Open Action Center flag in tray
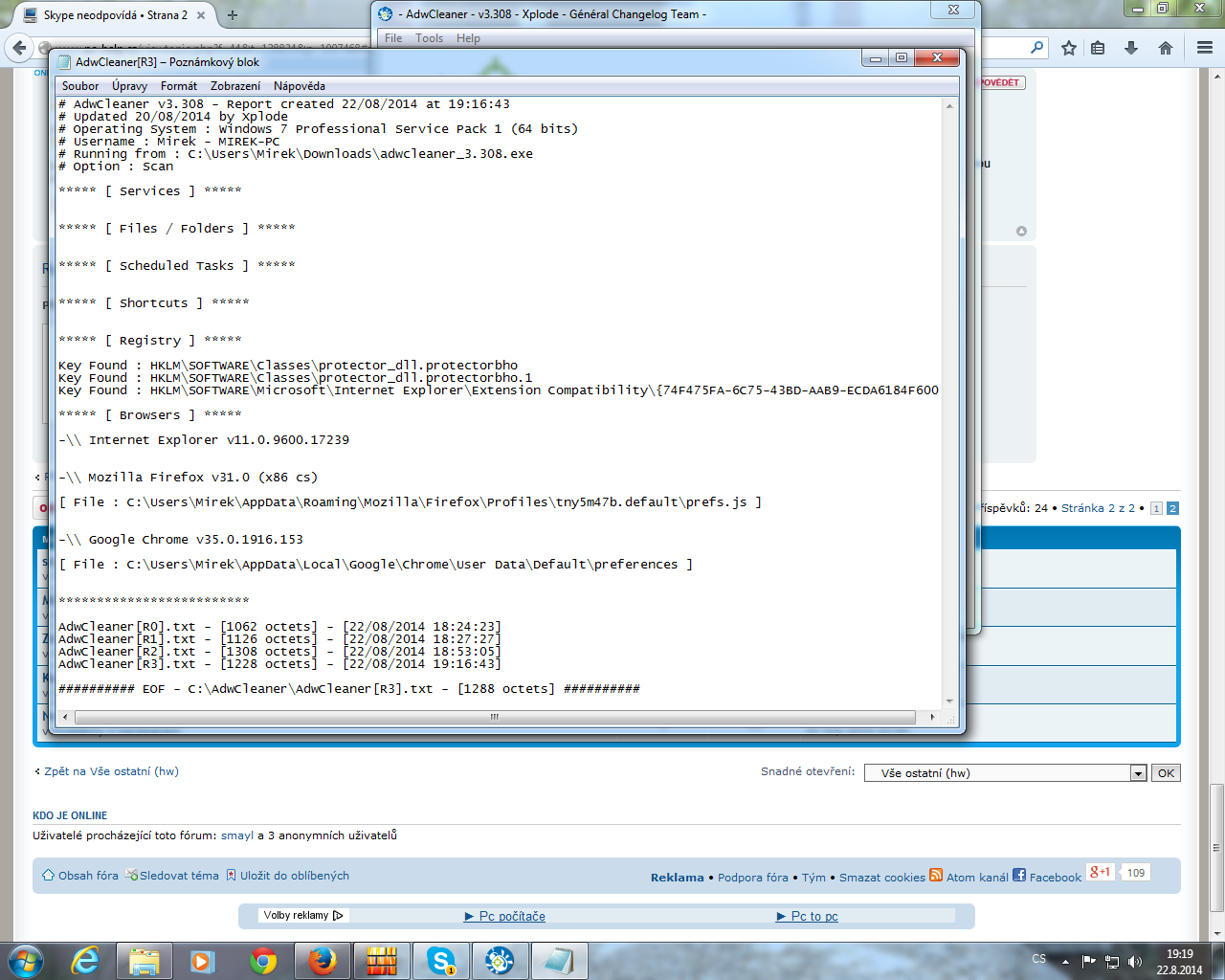1225x980 pixels. [x=1089, y=962]
